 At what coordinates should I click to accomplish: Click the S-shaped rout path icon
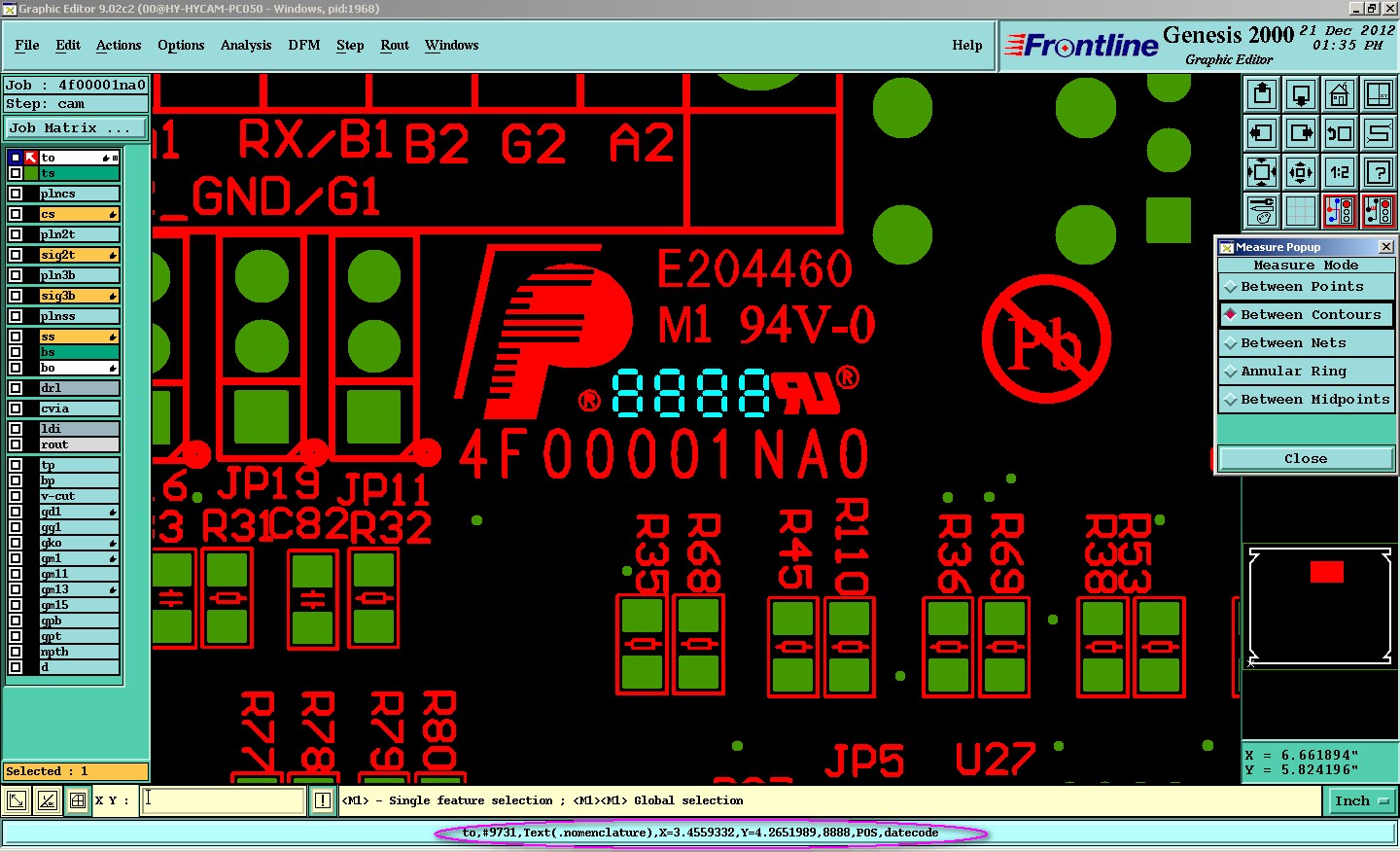pos(1379,133)
